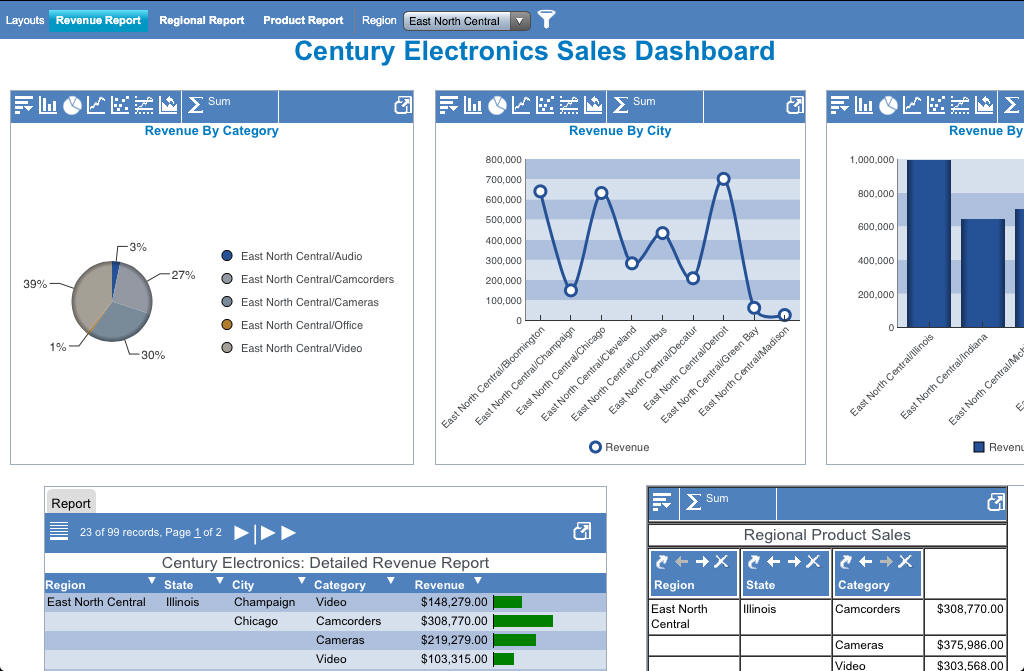Open the Detailed Revenue Report in a new window
Image resolution: width=1024 pixels, height=671 pixels.
582,531
